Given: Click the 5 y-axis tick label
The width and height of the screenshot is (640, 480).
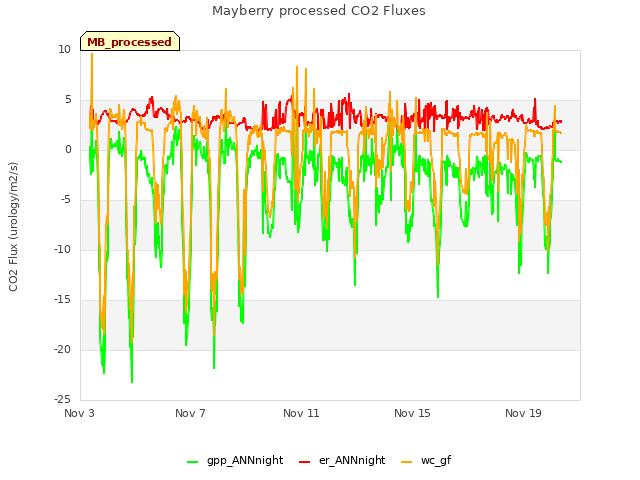Looking at the screenshot, I should [68, 100].
